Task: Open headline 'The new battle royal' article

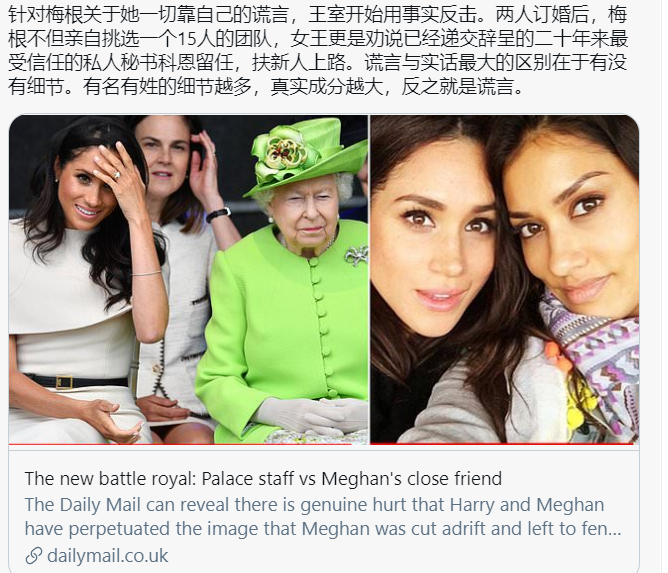Action: (x=263, y=479)
